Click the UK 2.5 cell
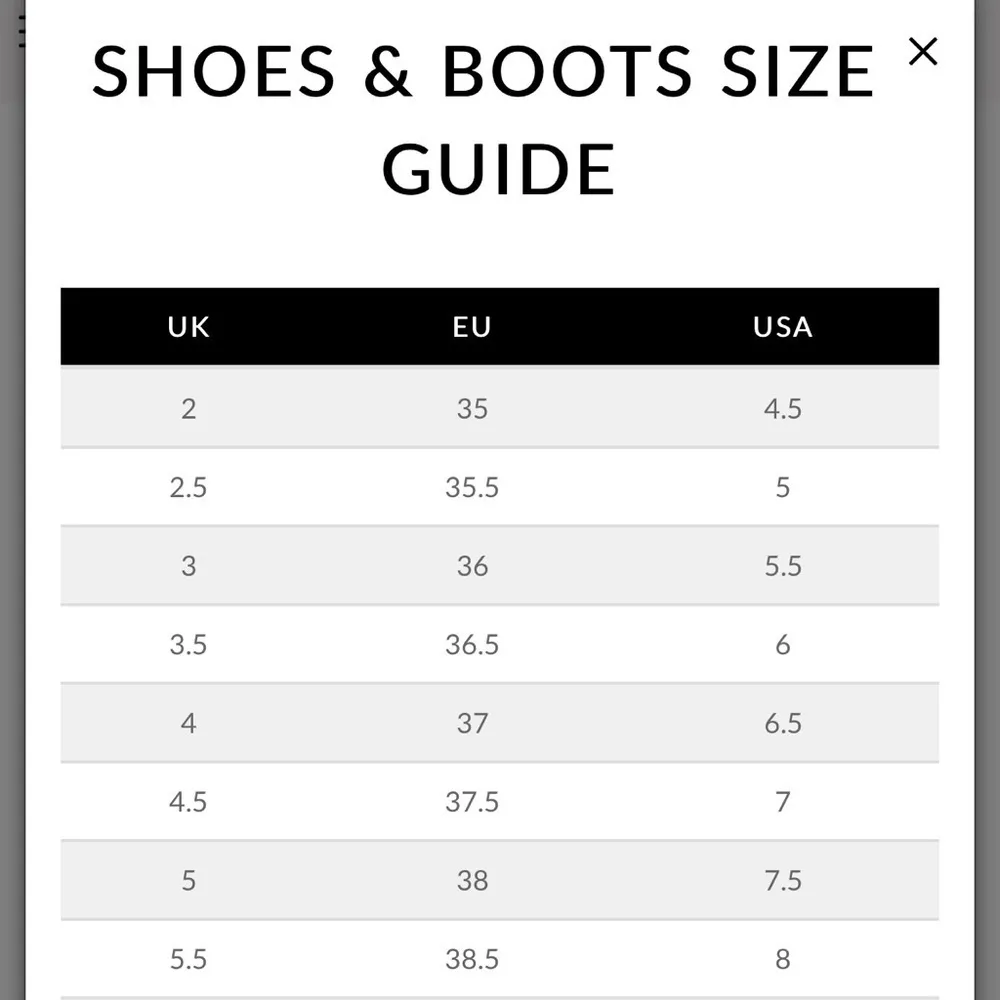The image size is (1000, 1000). point(188,487)
